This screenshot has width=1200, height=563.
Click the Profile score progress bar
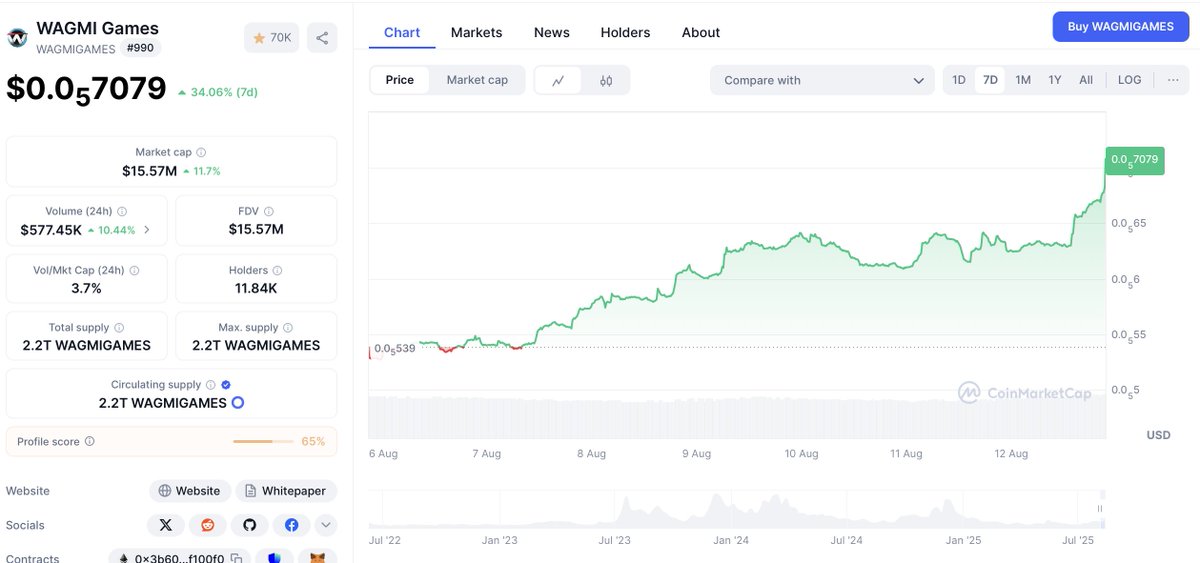(262, 441)
